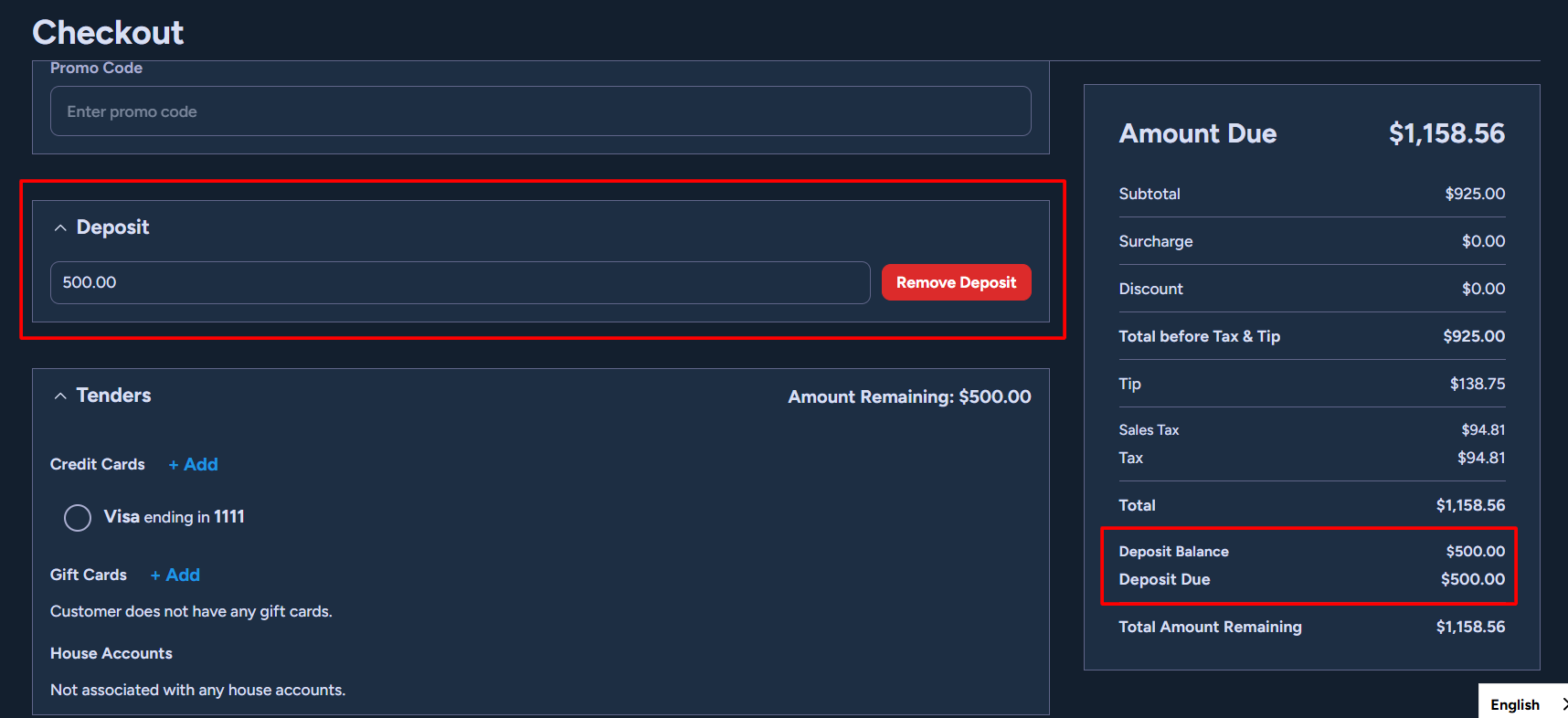The height and width of the screenshot is (718, 1568).
Task: Click the Remove Deposit button
Action: coord(956,282)
